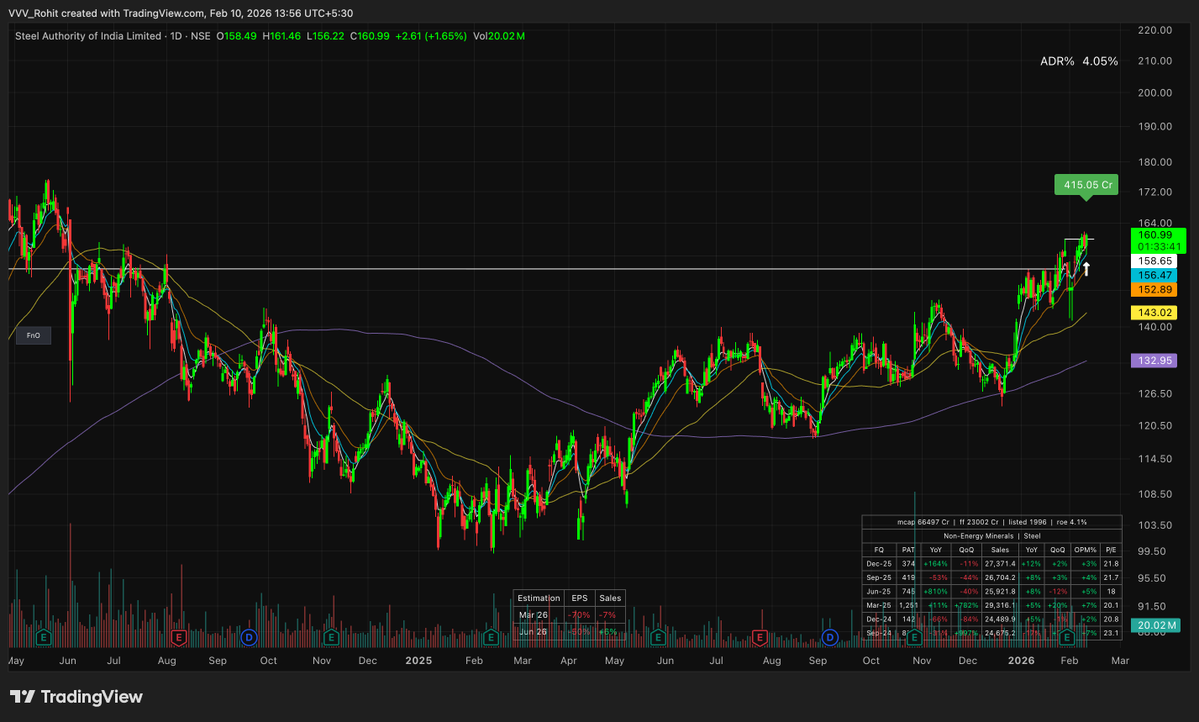This screenshot has height=722, width=1199.
Task: Click the Steel Authority of India Limited symbol title
Action: coord(88,36)
